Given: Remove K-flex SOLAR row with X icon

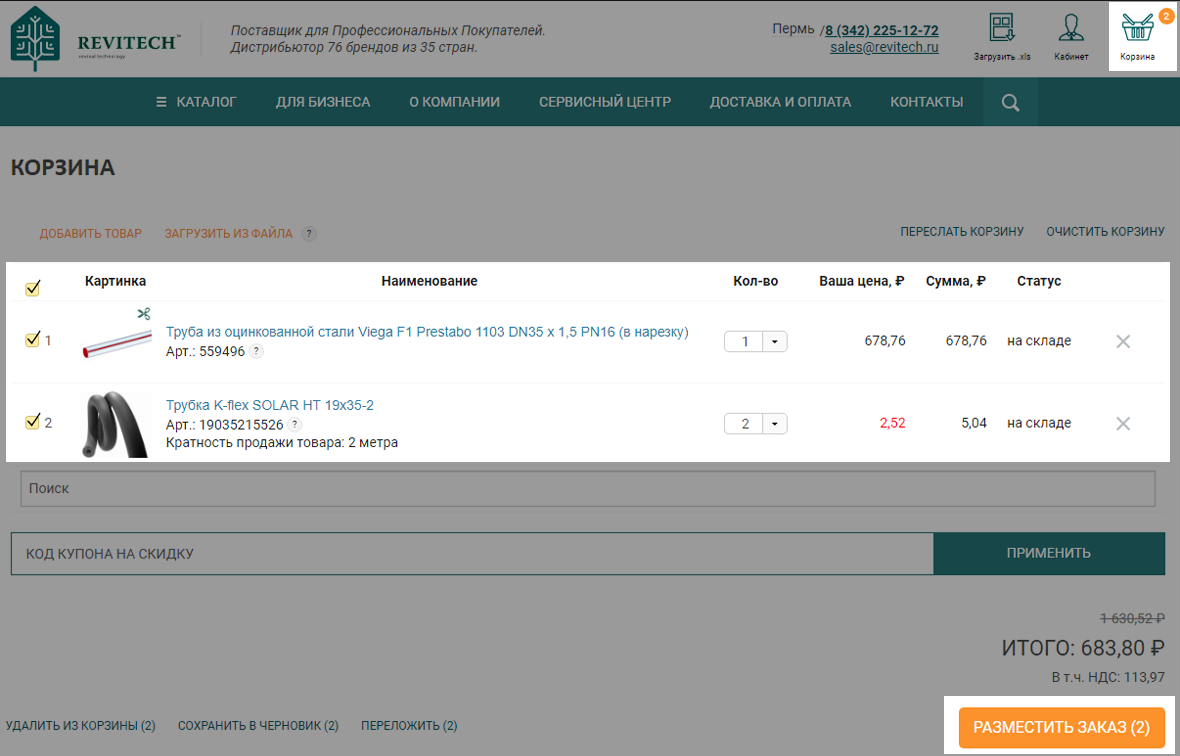Looking at the screenshot, I should [1123, 424].
